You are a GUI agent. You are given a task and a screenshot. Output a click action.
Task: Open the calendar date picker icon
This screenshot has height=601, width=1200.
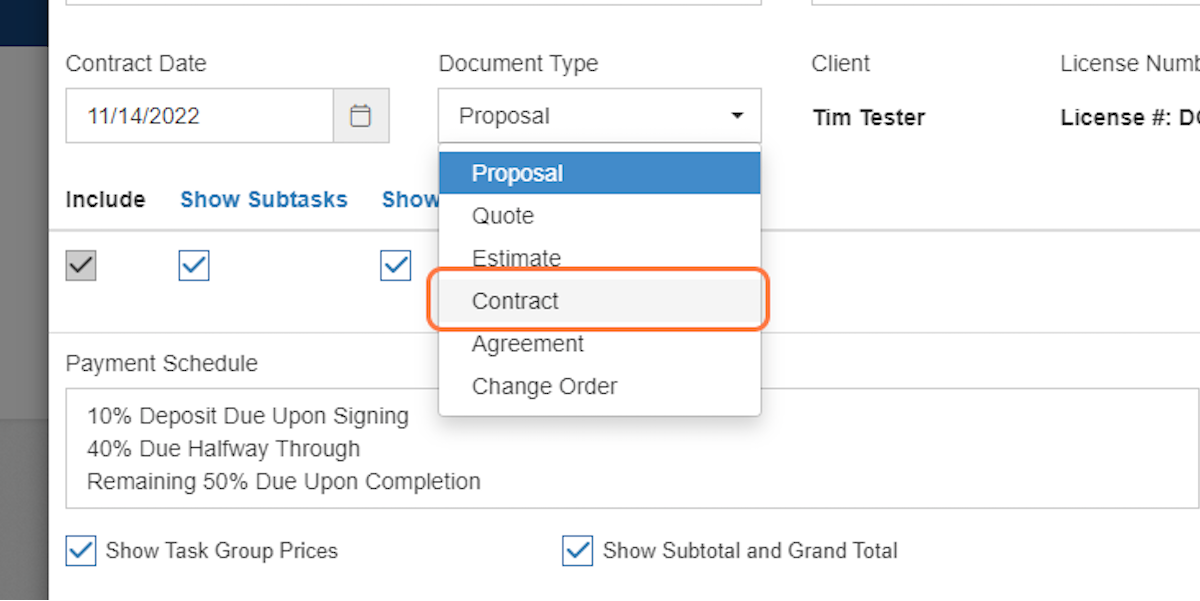360,115
